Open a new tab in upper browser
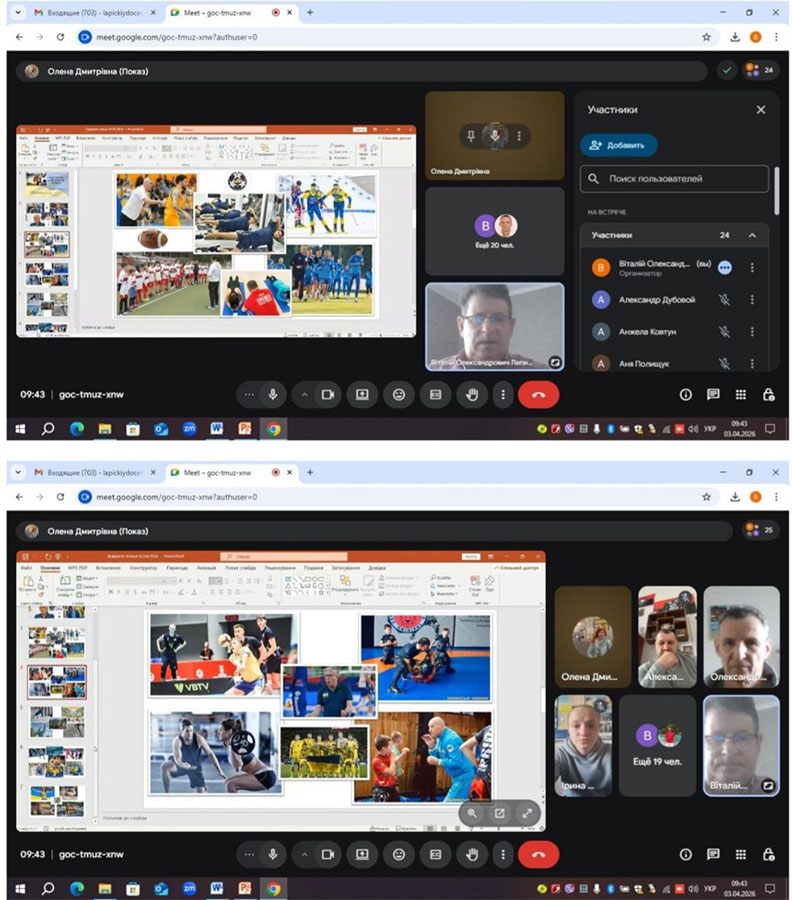 310,12
